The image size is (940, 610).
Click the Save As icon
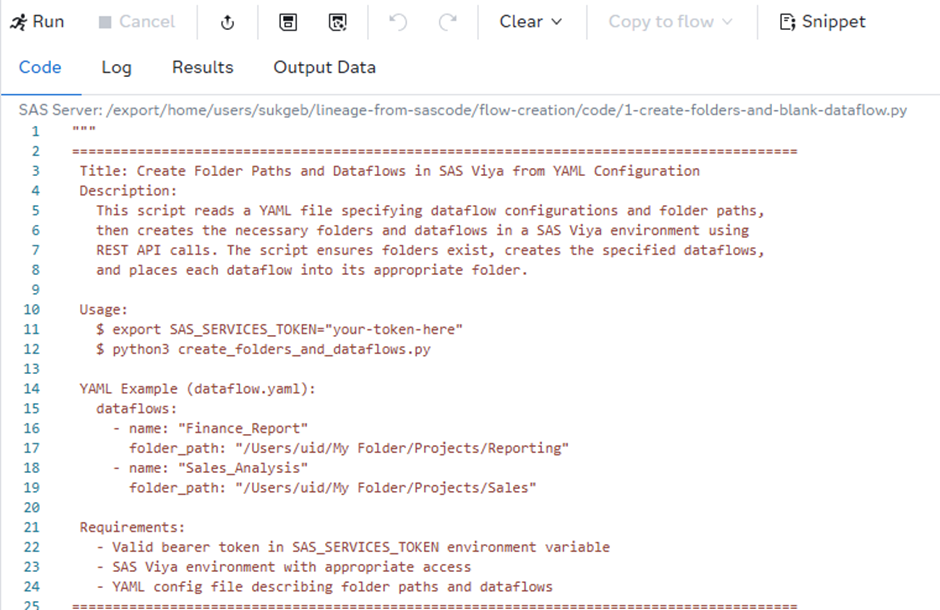(338, 22)
